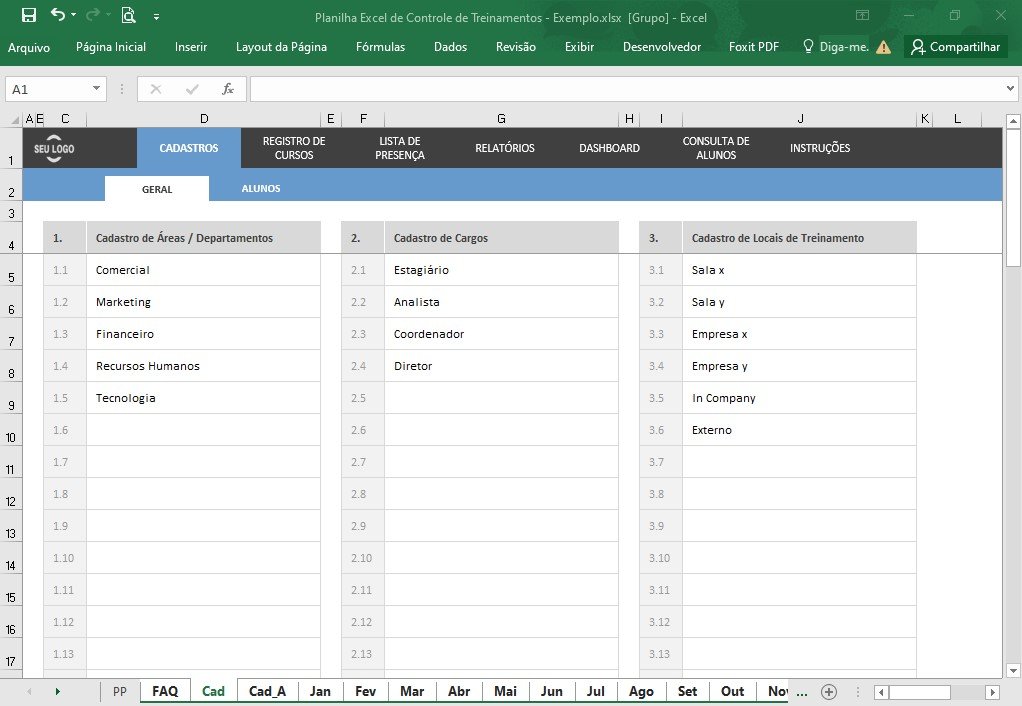Screen dimensions: 1022x706
Task: Click the cell containing Estagiário
Action: coord(501,270)
